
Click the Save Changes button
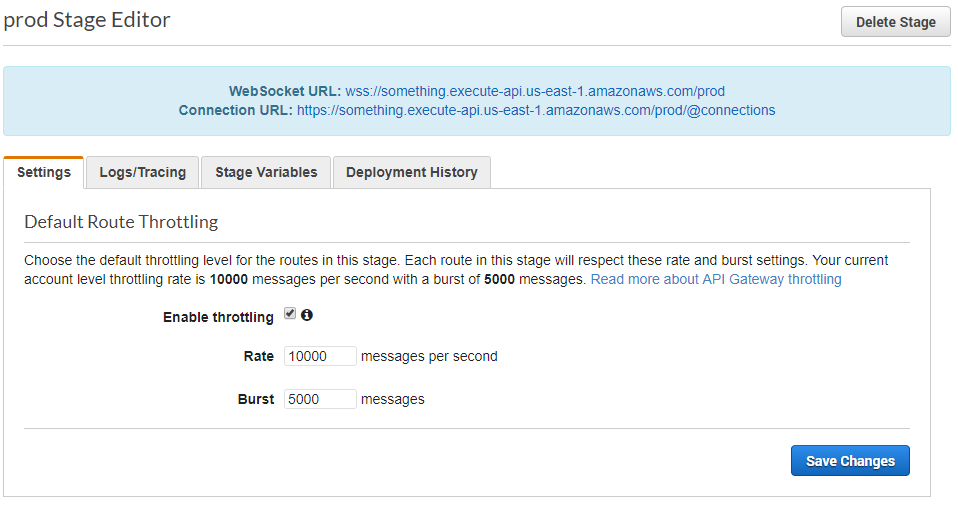[x=850, y=461]
